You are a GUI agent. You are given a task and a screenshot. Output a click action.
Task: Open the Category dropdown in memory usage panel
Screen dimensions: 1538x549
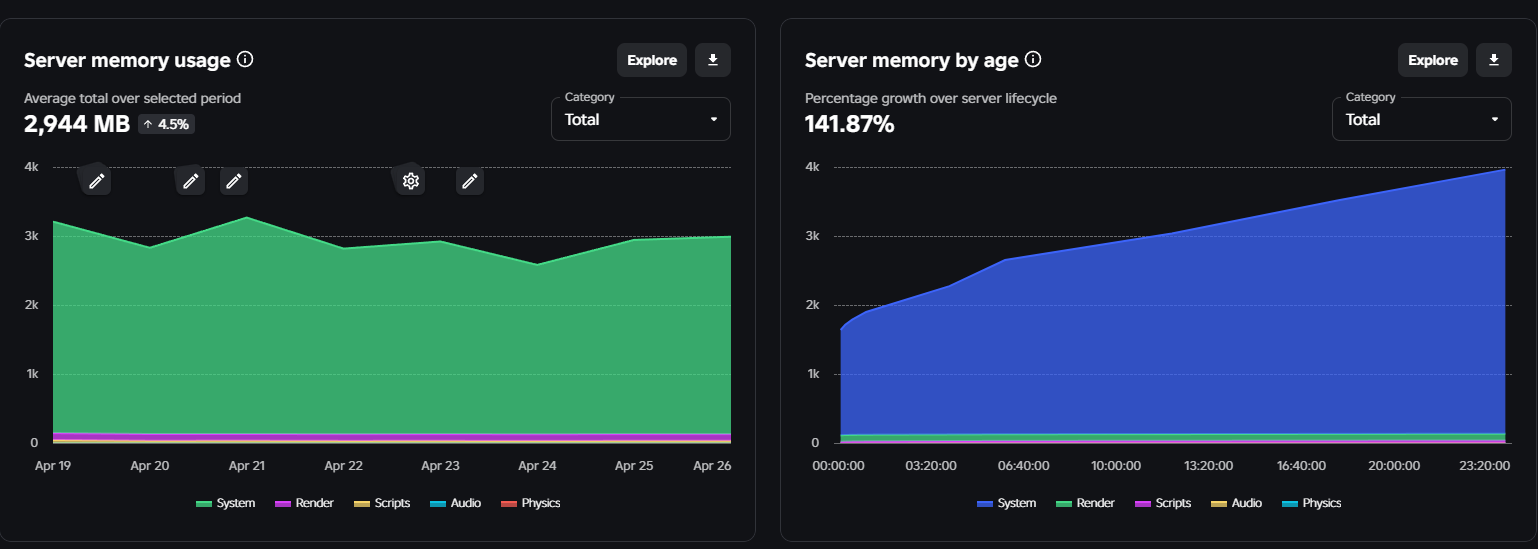pos(640,120)
